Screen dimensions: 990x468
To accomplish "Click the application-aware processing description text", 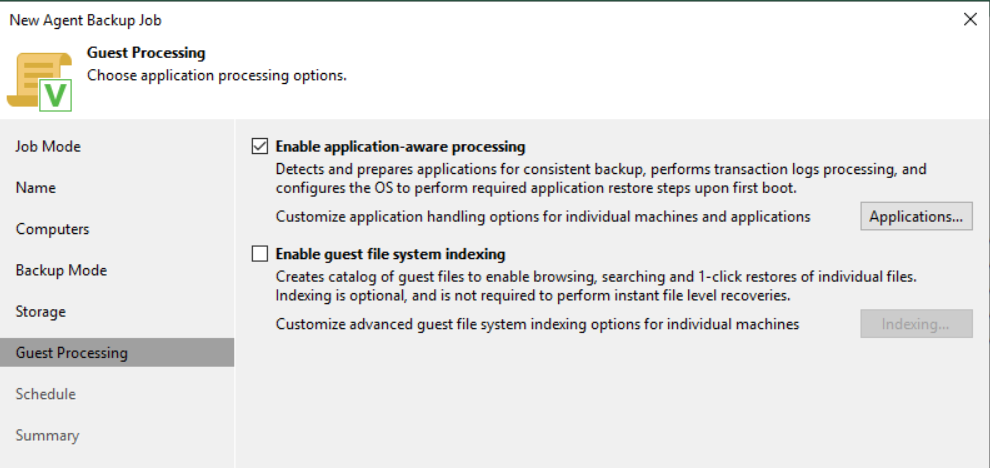I will click(601, 178).
